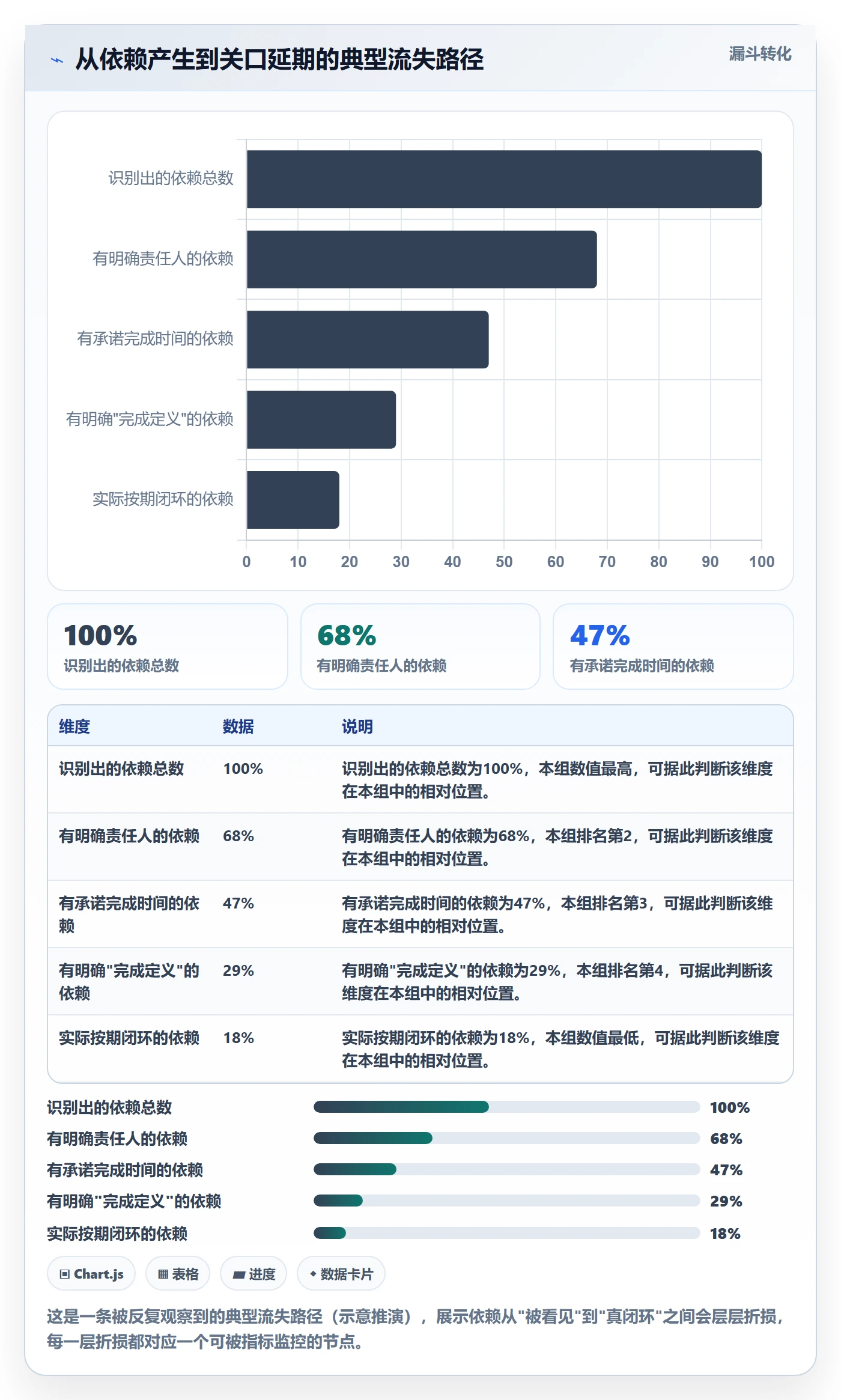841x1400 pixels.
Task: Click the table description mentioning 本组排名第4
Action: coord(557,982)
